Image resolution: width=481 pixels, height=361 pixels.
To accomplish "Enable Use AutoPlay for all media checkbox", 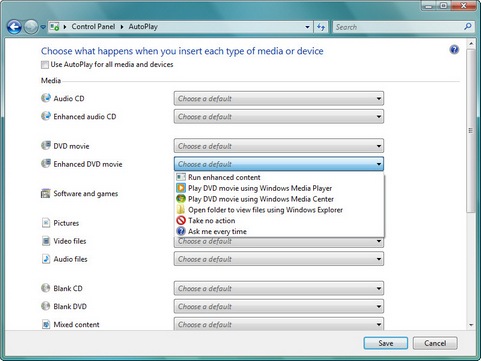I will [45, 65].
